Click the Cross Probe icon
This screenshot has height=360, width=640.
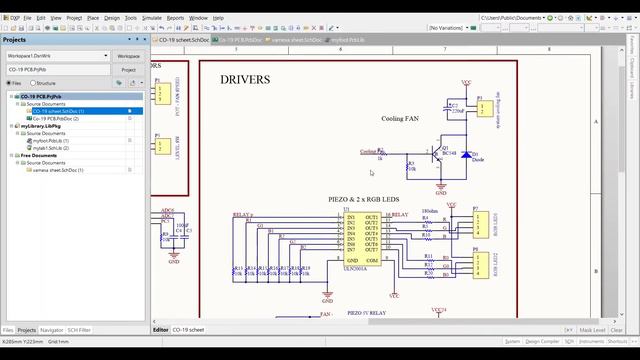coord(186,28)
